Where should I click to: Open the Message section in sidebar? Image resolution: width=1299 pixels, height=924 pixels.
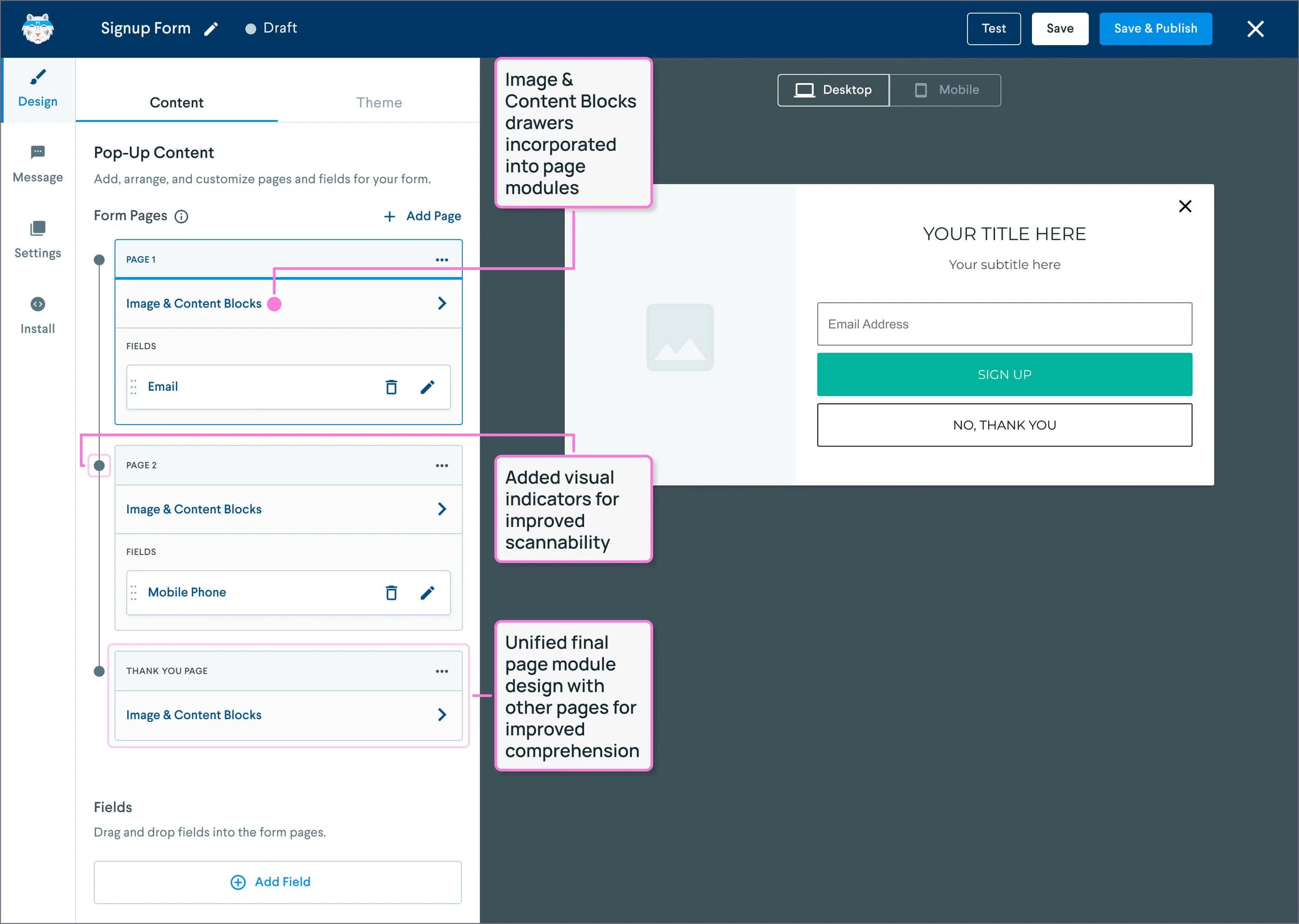pos(37,163)
